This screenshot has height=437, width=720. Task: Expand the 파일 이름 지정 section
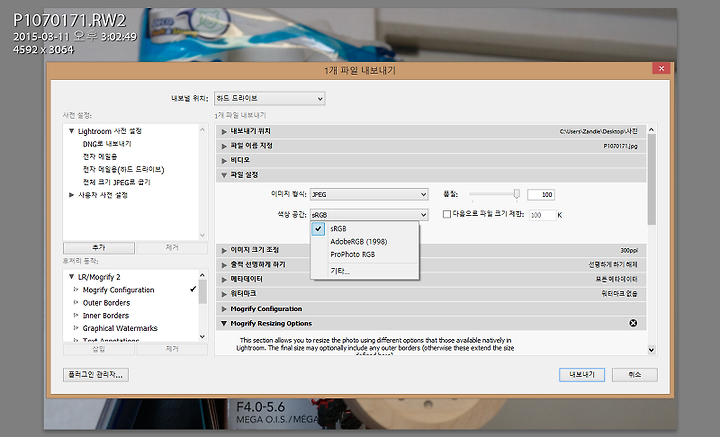coord(224,146)
